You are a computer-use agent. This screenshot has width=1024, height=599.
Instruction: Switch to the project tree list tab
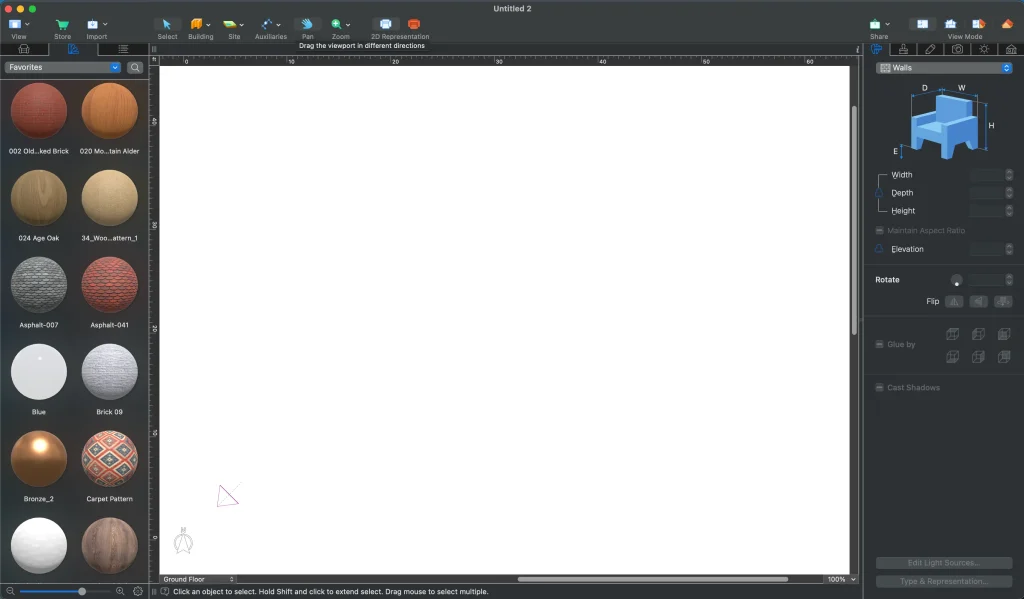[123, 49]
